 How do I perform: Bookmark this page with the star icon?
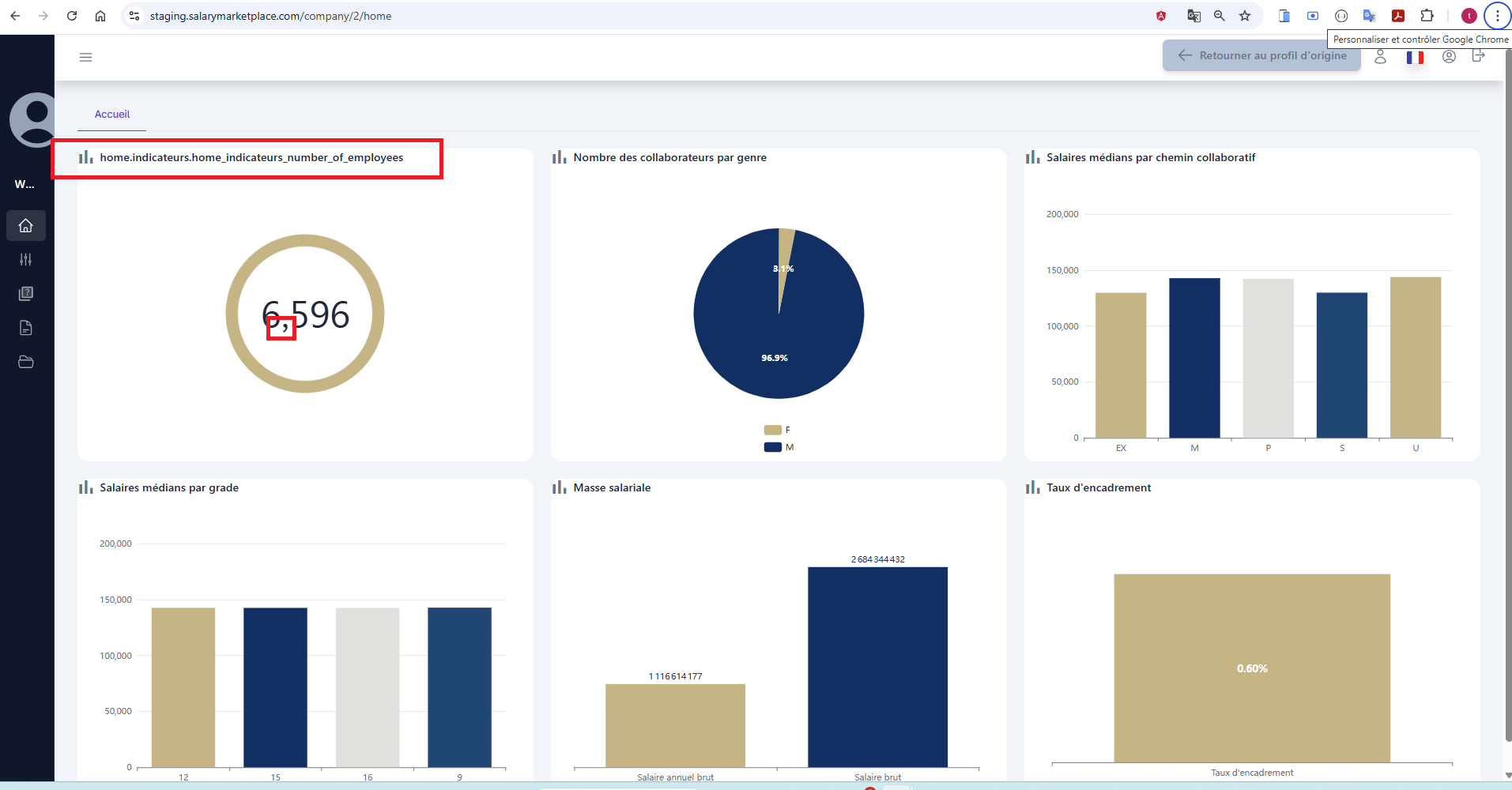[x=1245, y=16]
